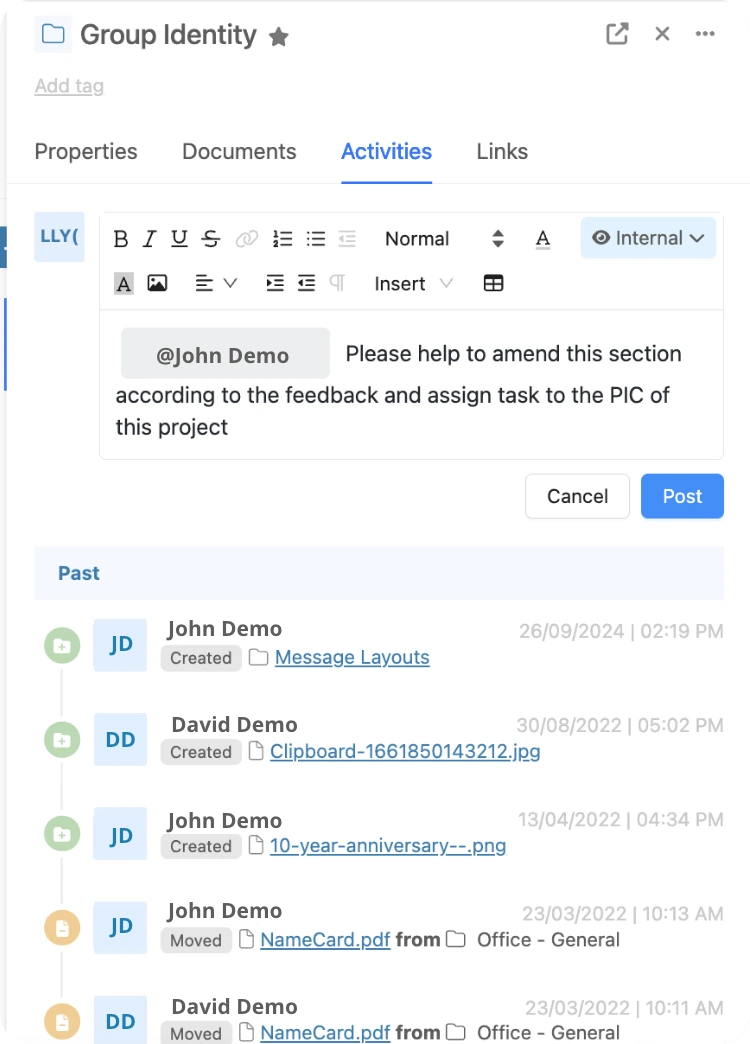Image resolution: width=750 pixels, height=1044 pixels.
Task: Apply bold formatting to the comment text
Action: pyautogui.click(x=120, y=238)
